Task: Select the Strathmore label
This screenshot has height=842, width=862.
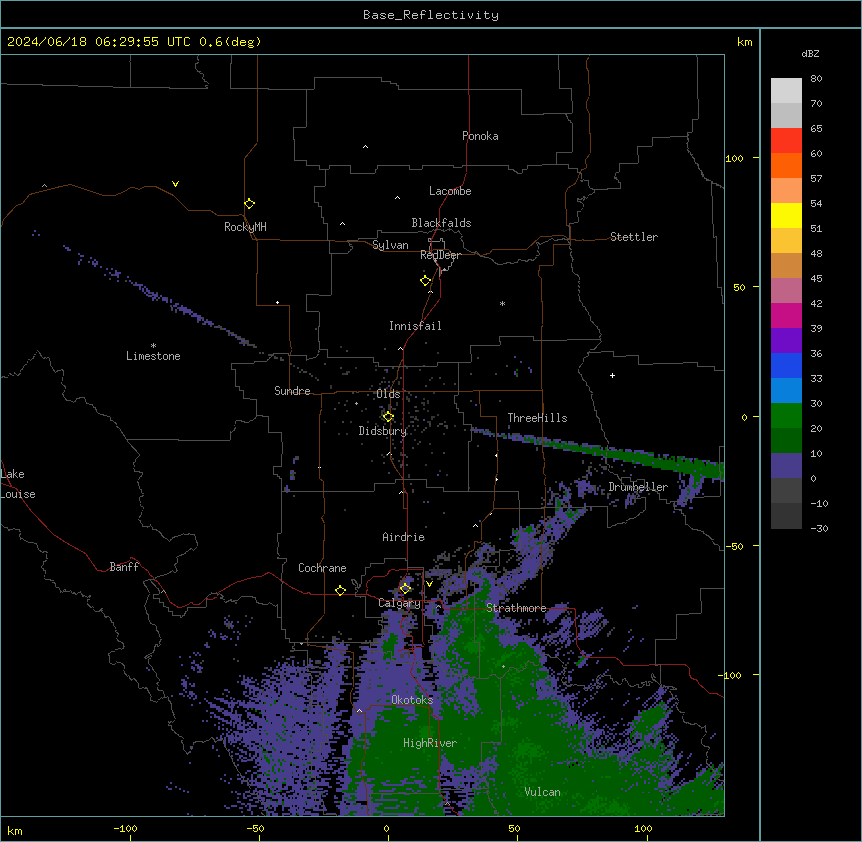Action: (516, 608)
